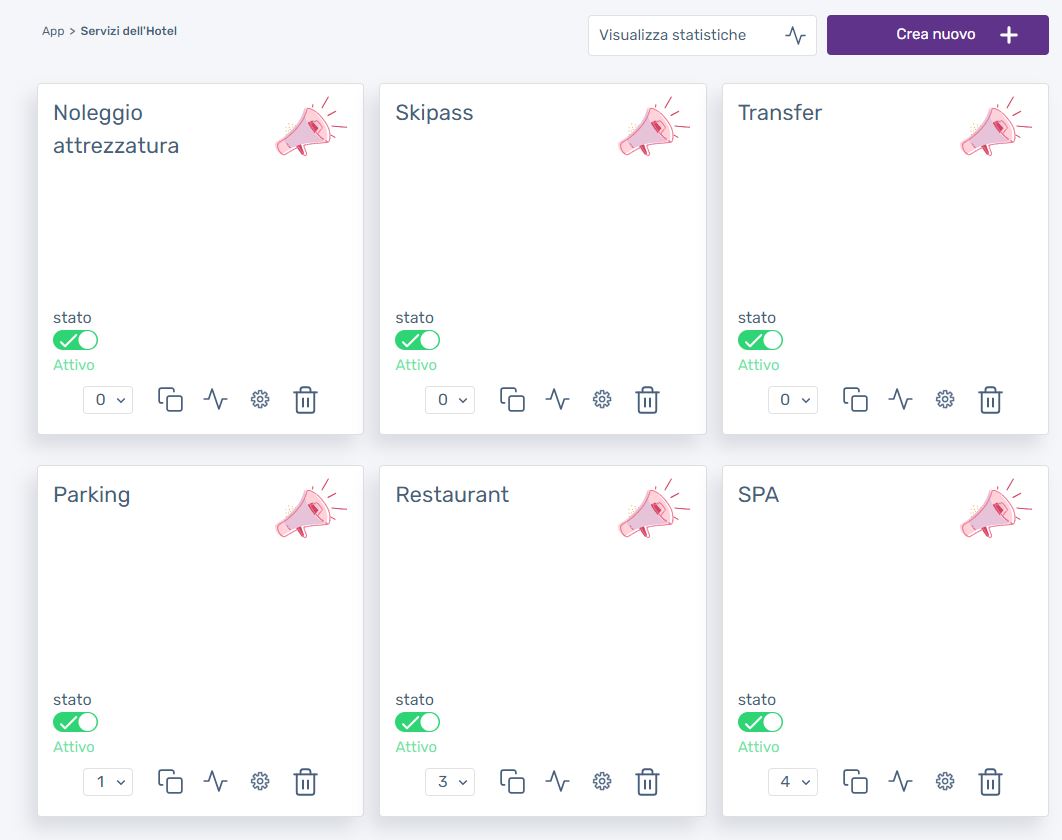Click trash icon on SPA card

point(990,782)
